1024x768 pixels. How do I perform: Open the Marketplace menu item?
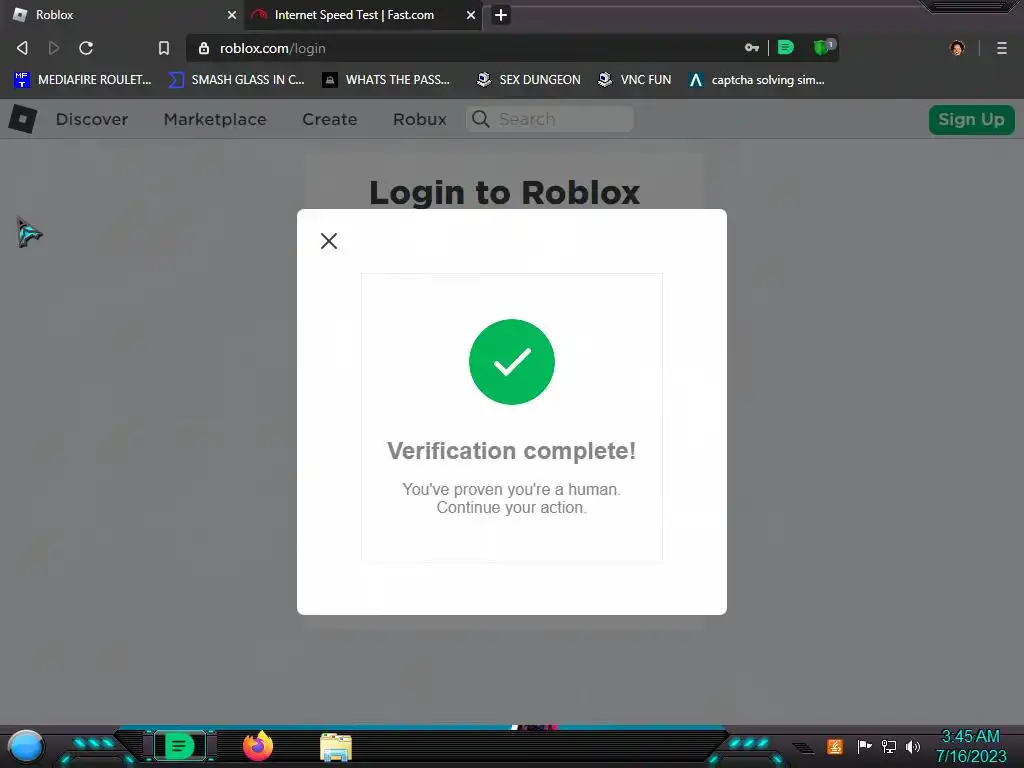click(x=215, y=120)
